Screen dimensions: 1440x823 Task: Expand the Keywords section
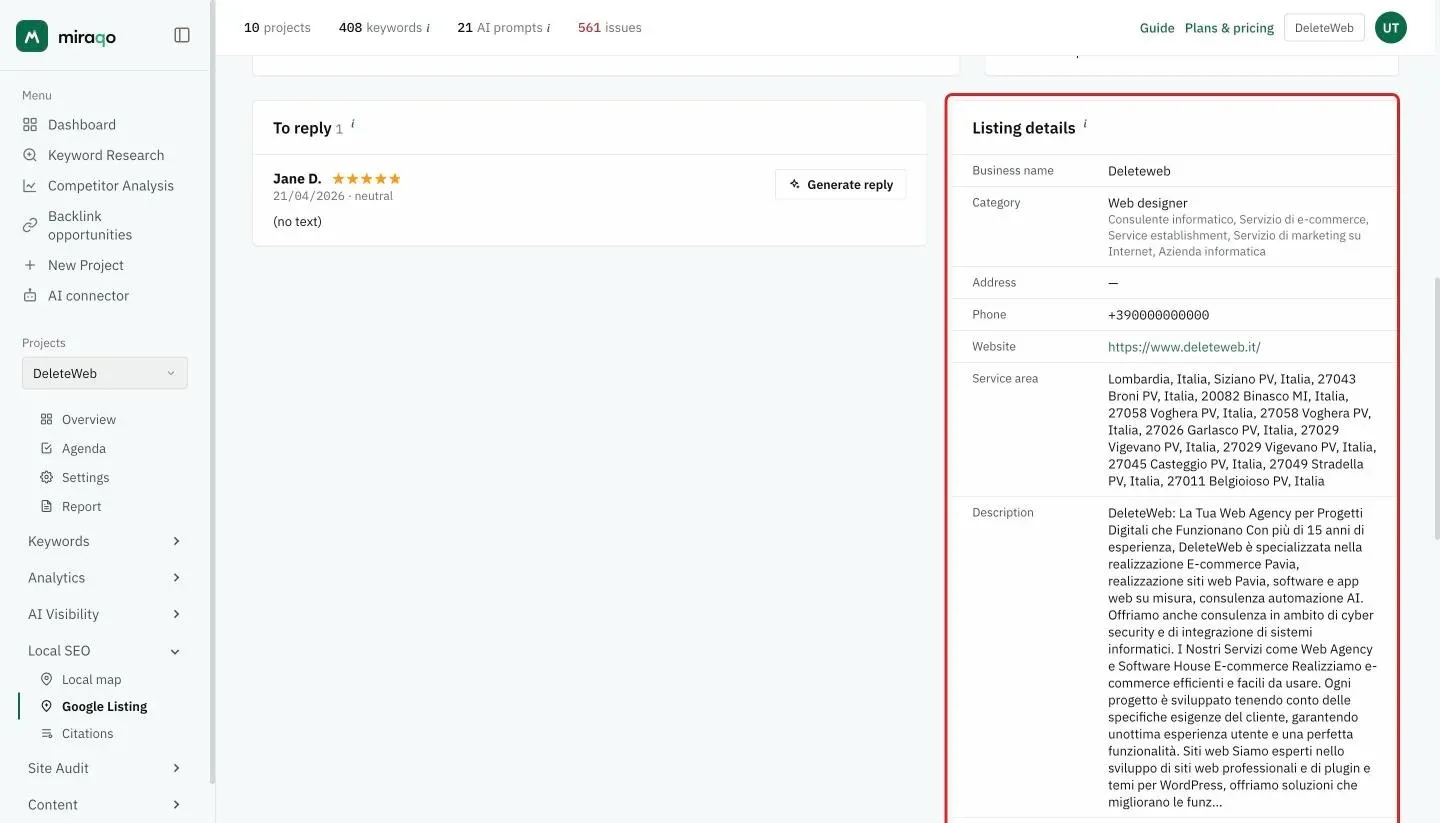[x=105, y=541]
